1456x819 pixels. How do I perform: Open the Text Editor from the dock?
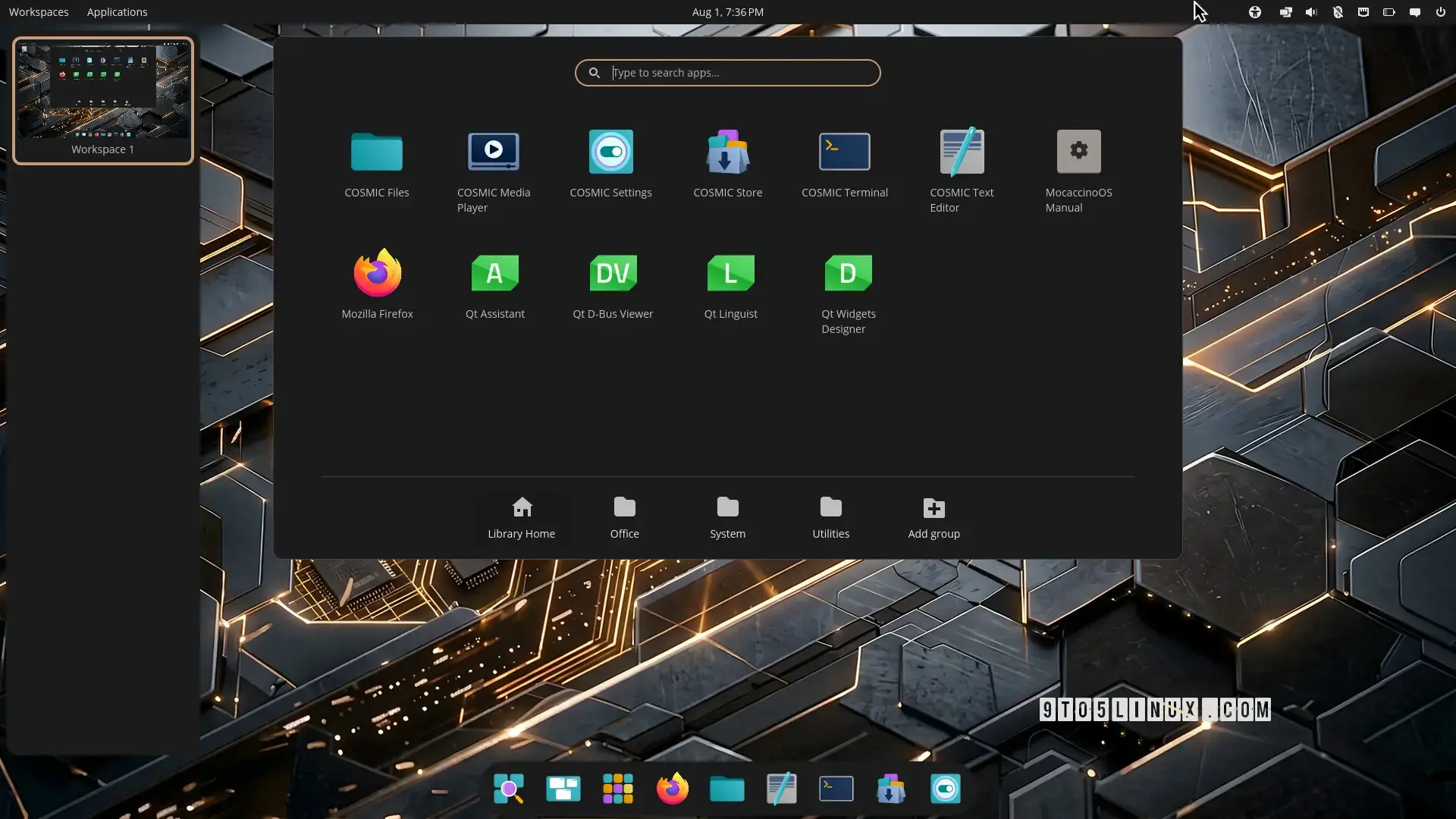tap(781, 789)
